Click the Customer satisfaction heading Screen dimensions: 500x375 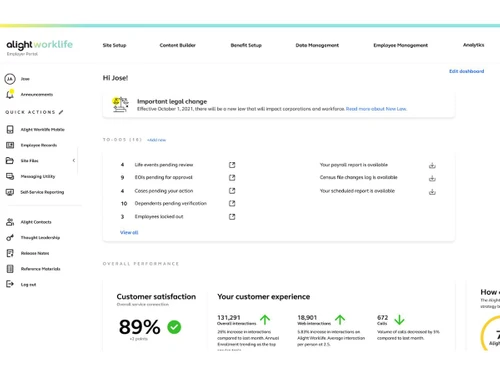tap(156, 297)
